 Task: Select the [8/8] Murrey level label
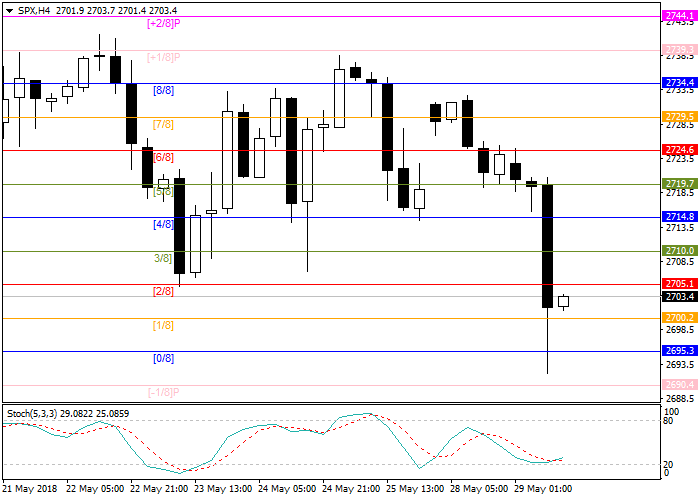pos(163,90)
